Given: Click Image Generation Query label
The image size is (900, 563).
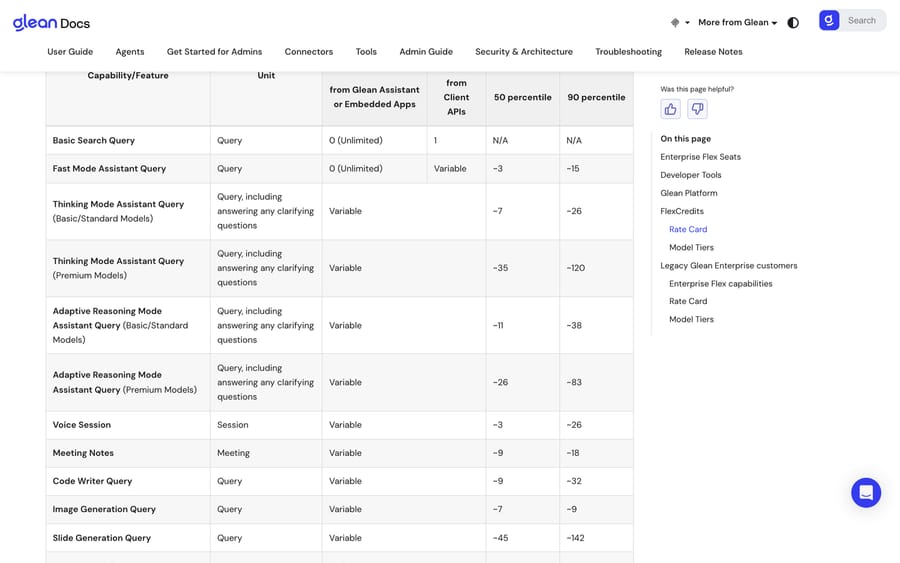Looking at the screenshot, I should pos(104,509).
